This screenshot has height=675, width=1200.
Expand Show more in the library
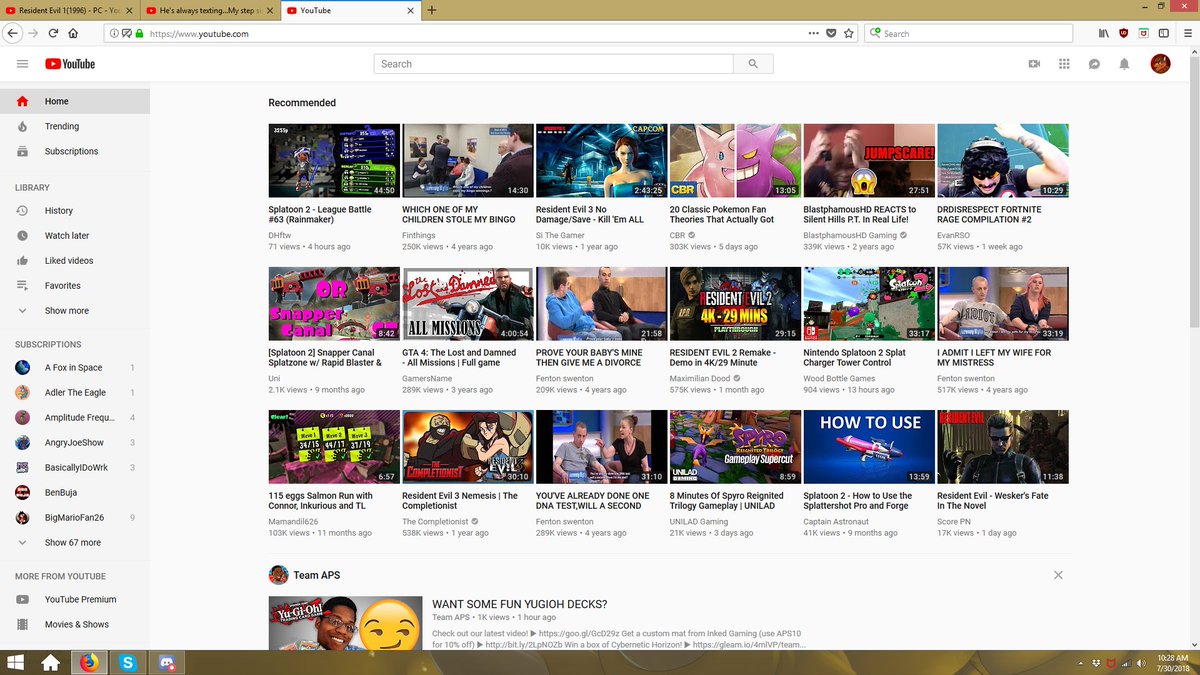coord(75,311)
